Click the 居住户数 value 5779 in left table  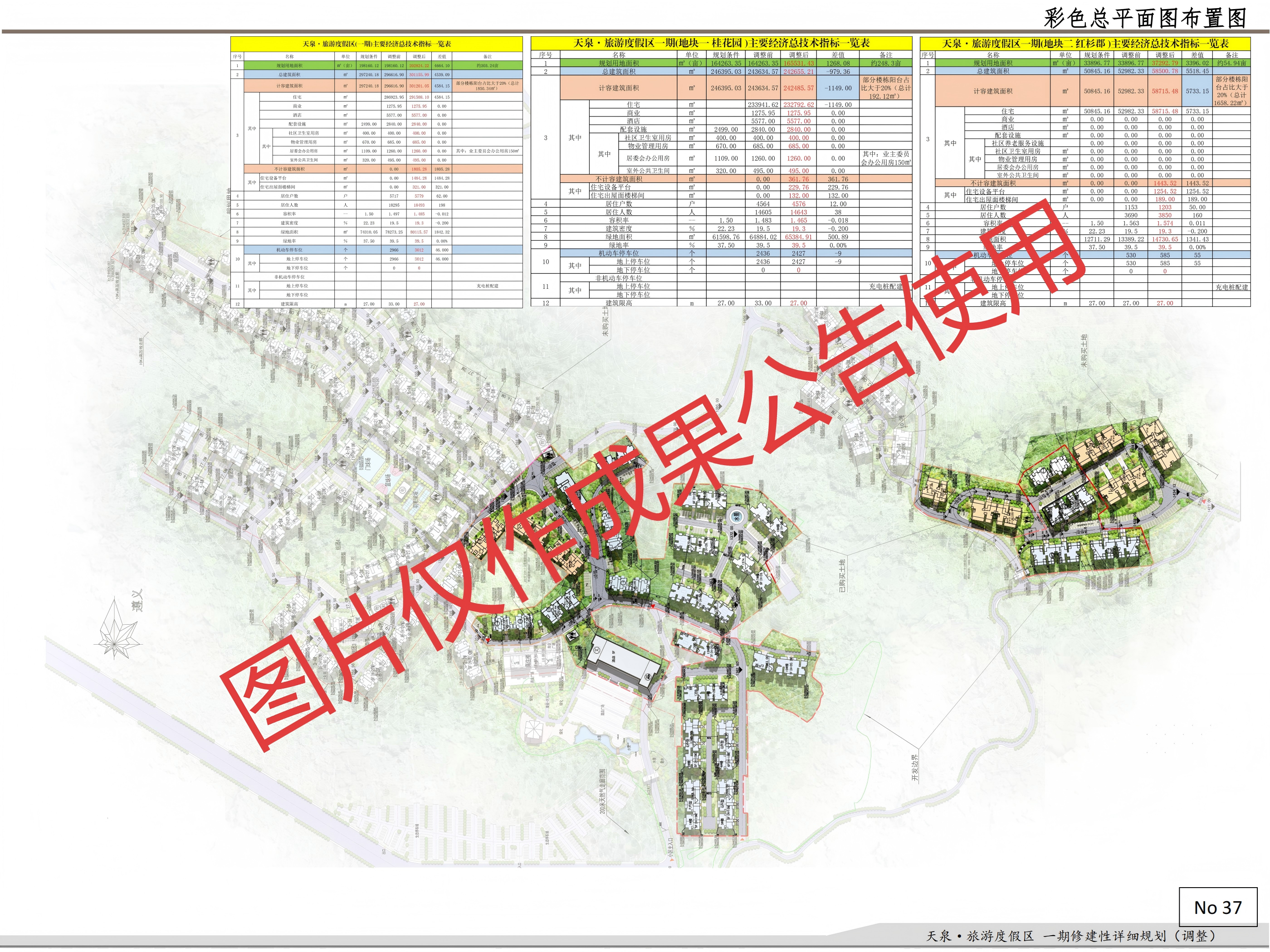pos(419,196)
